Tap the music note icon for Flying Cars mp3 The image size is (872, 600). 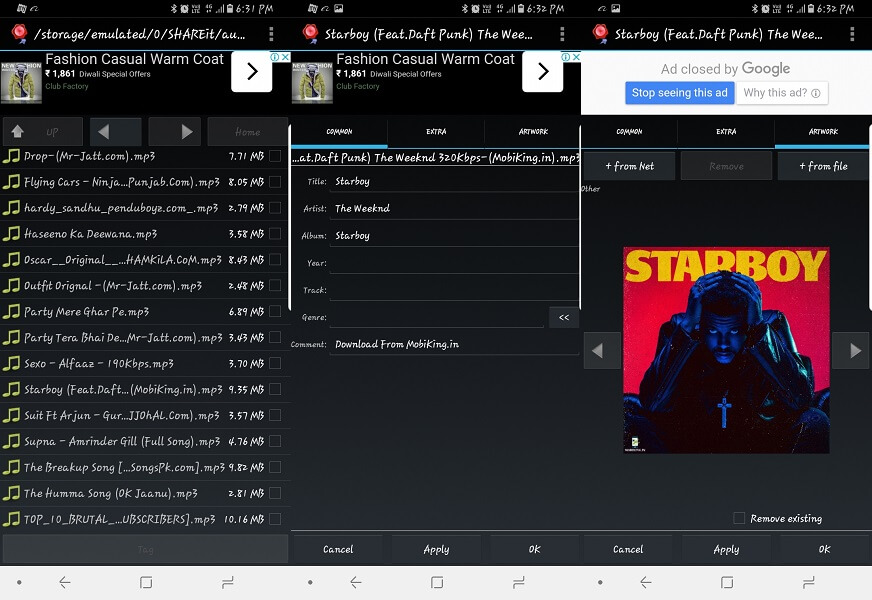11,182
